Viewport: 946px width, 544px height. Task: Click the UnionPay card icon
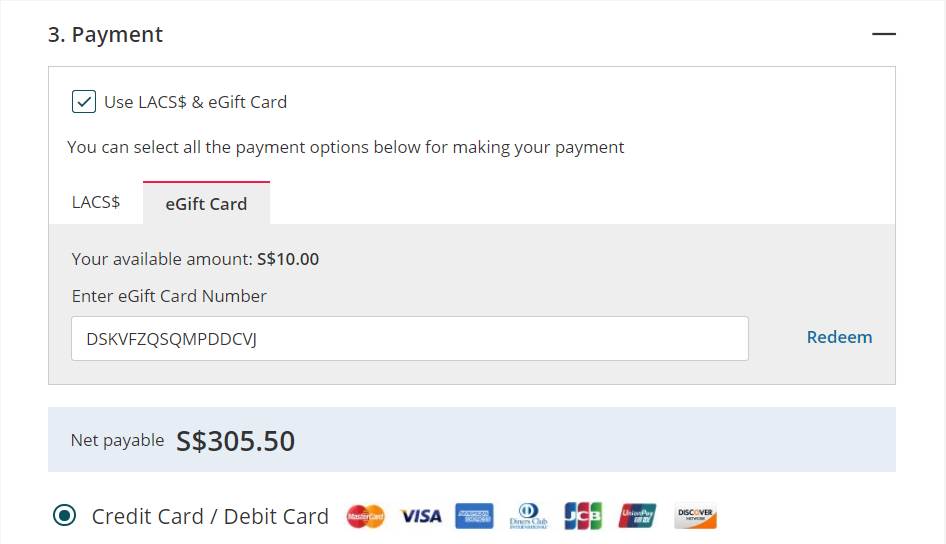637,516
